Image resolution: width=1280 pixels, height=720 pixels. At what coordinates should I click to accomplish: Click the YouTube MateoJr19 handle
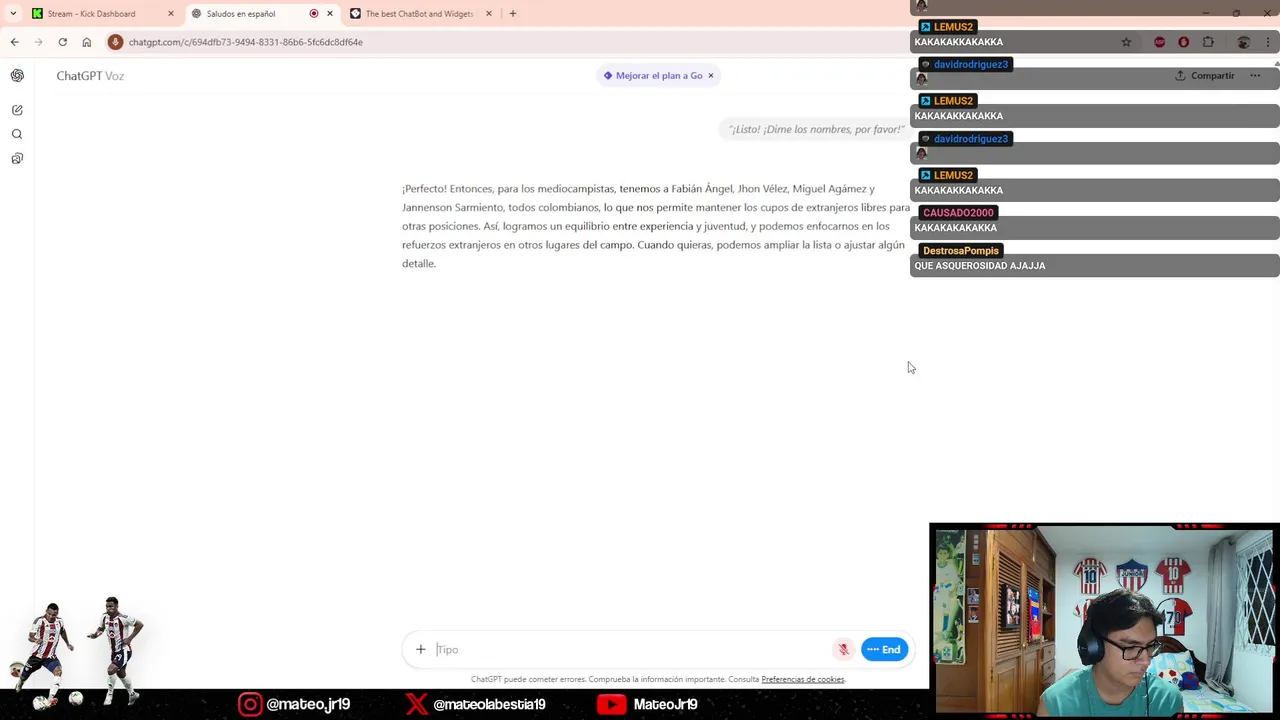point(665,705)
